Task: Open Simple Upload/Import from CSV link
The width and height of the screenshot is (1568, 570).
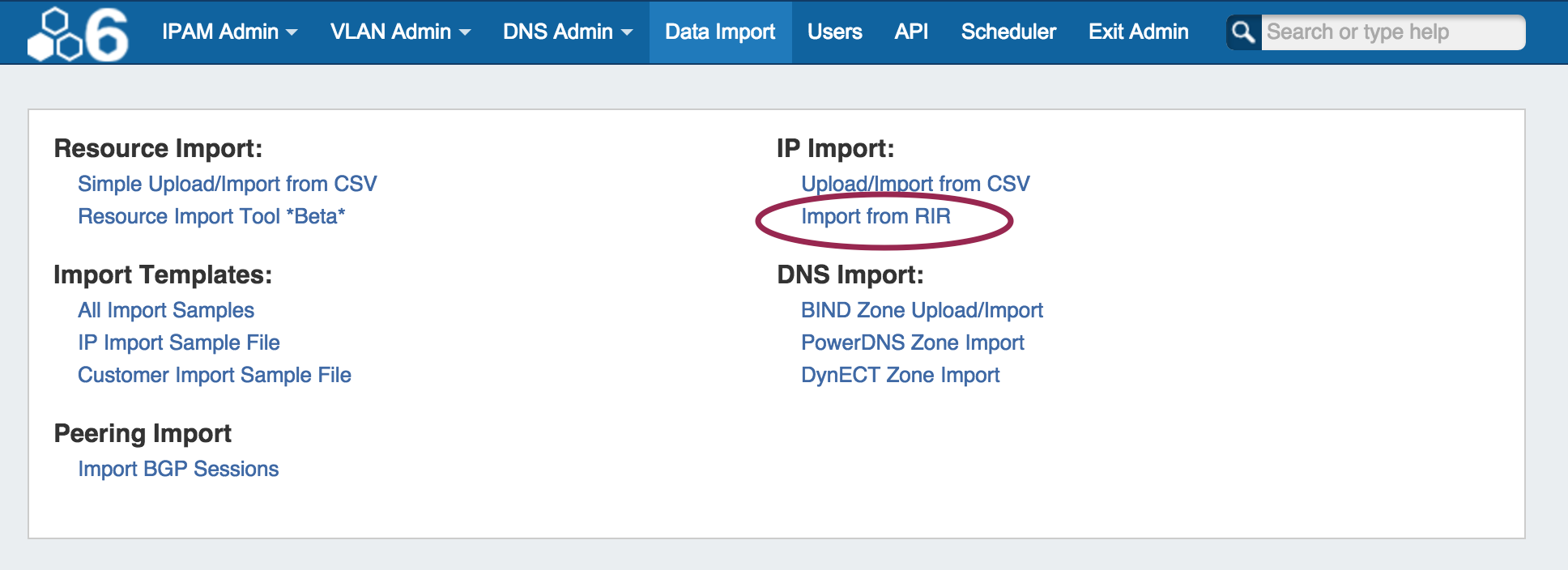Action: (227, 184)
